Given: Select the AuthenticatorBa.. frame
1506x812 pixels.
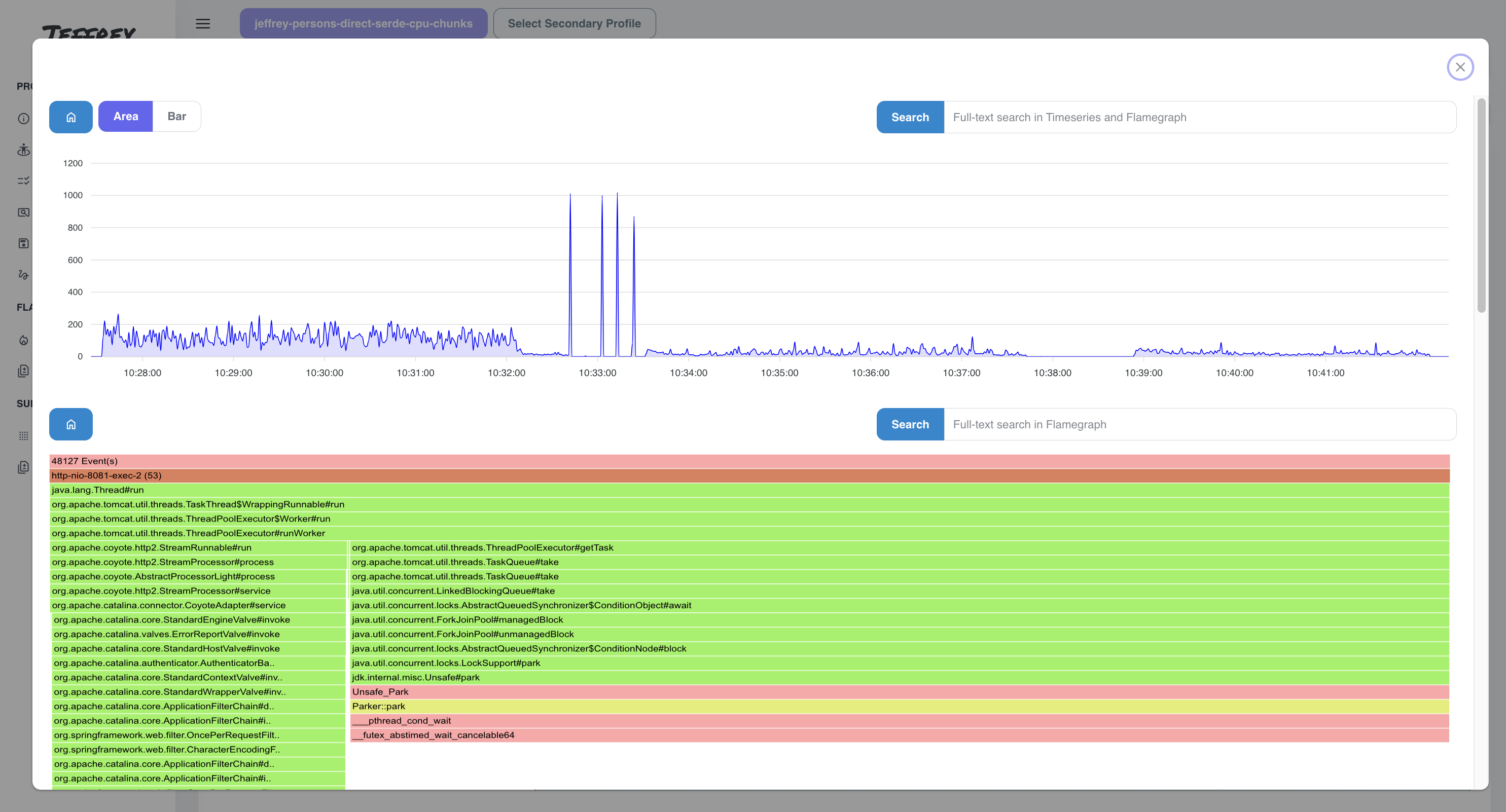Looking at the screenshot, I should tap(199, 663).
